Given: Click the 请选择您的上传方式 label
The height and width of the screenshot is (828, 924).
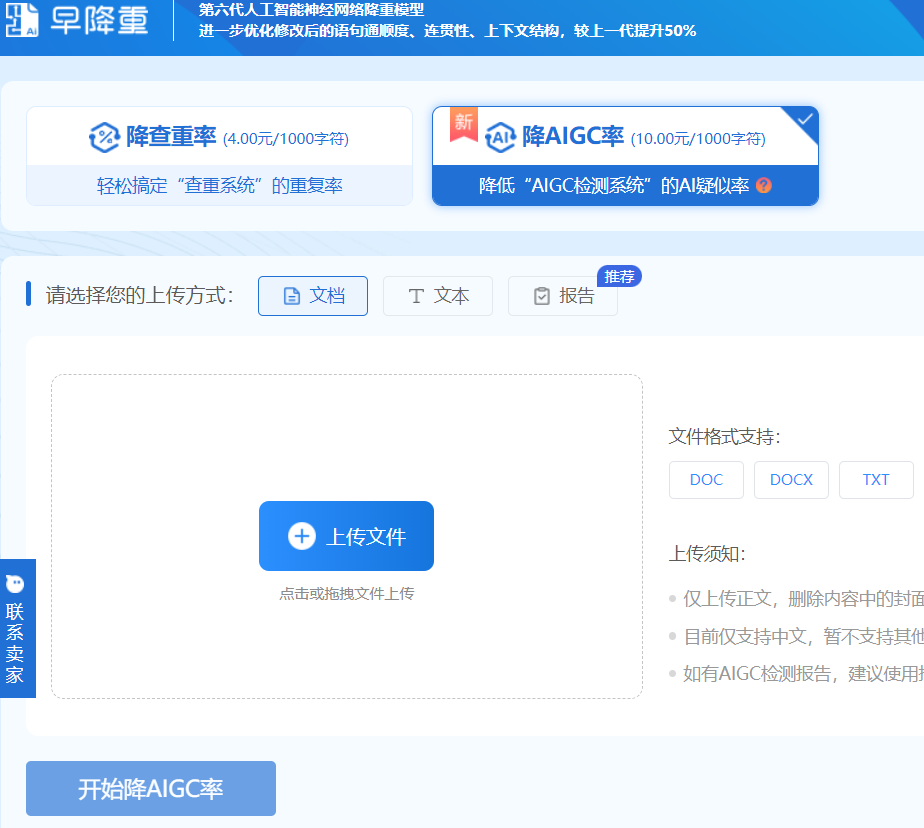Looking at the screenshot, I should (x=140, y=295).
